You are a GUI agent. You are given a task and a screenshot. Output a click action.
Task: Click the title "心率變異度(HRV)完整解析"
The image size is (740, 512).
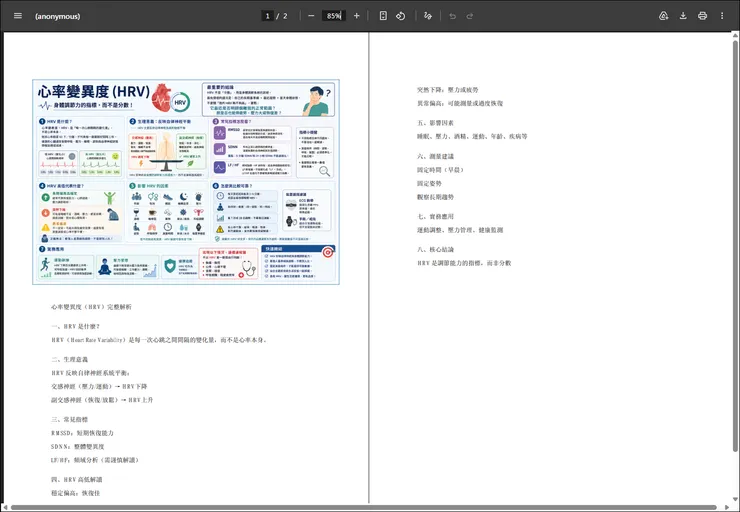(91, 307)
